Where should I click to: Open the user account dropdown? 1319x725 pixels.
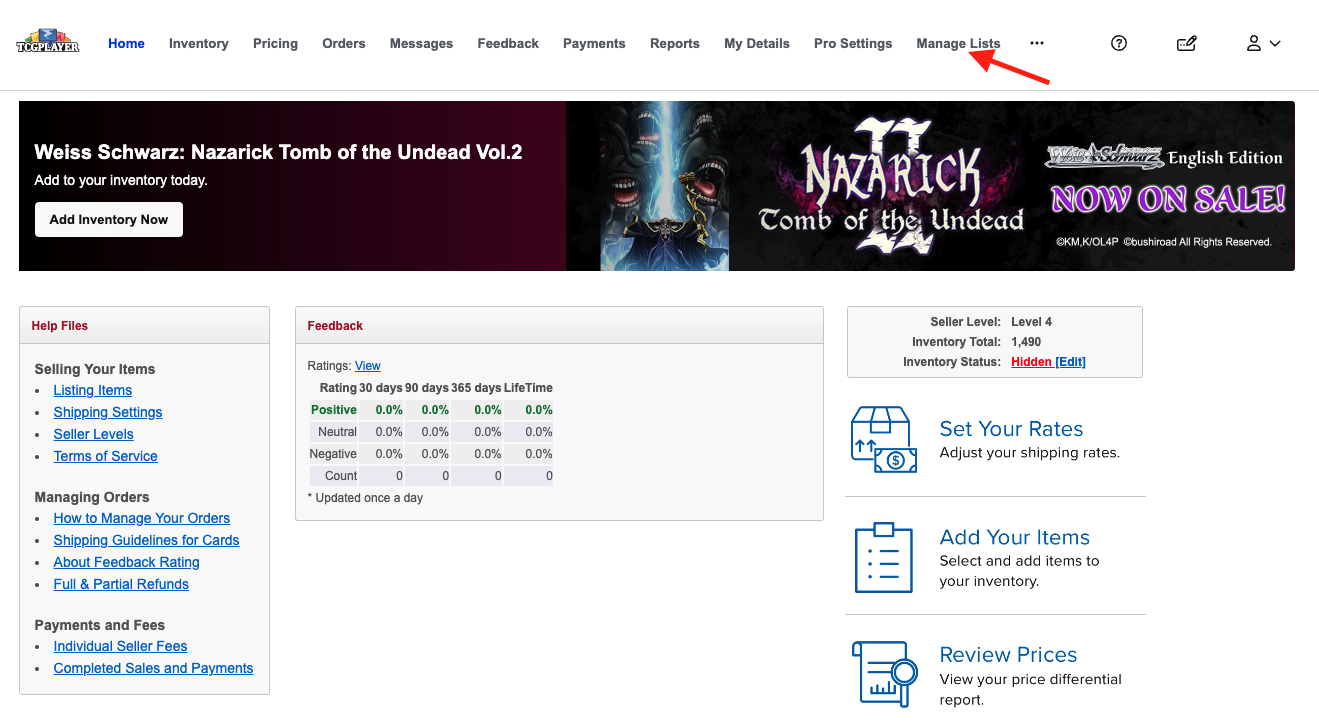click(x=1263, y=43)
